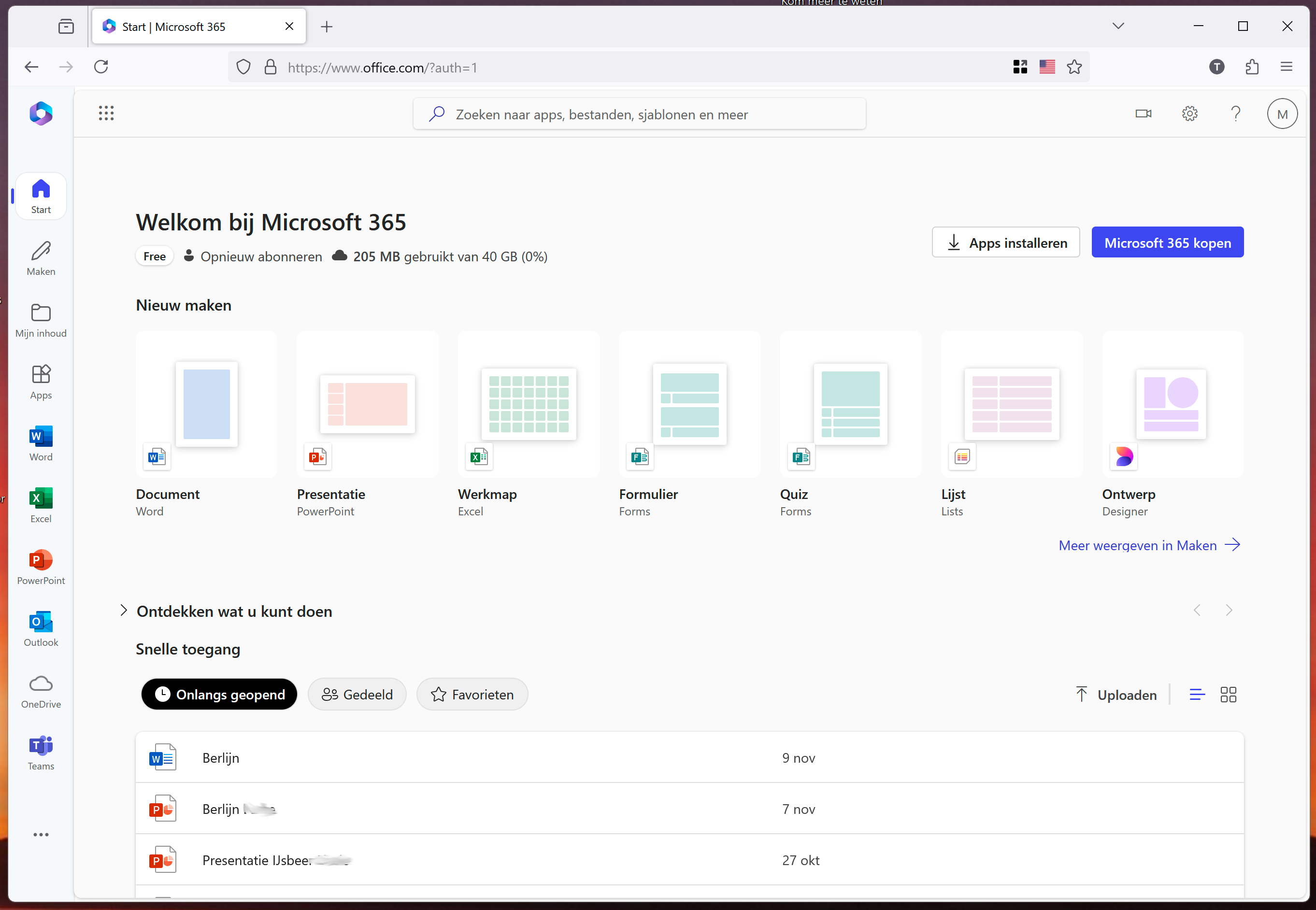This screenshot has height=910, width=1316.
Task: Launch PowerPoint from the sidebar
Action: click(41, 567)
